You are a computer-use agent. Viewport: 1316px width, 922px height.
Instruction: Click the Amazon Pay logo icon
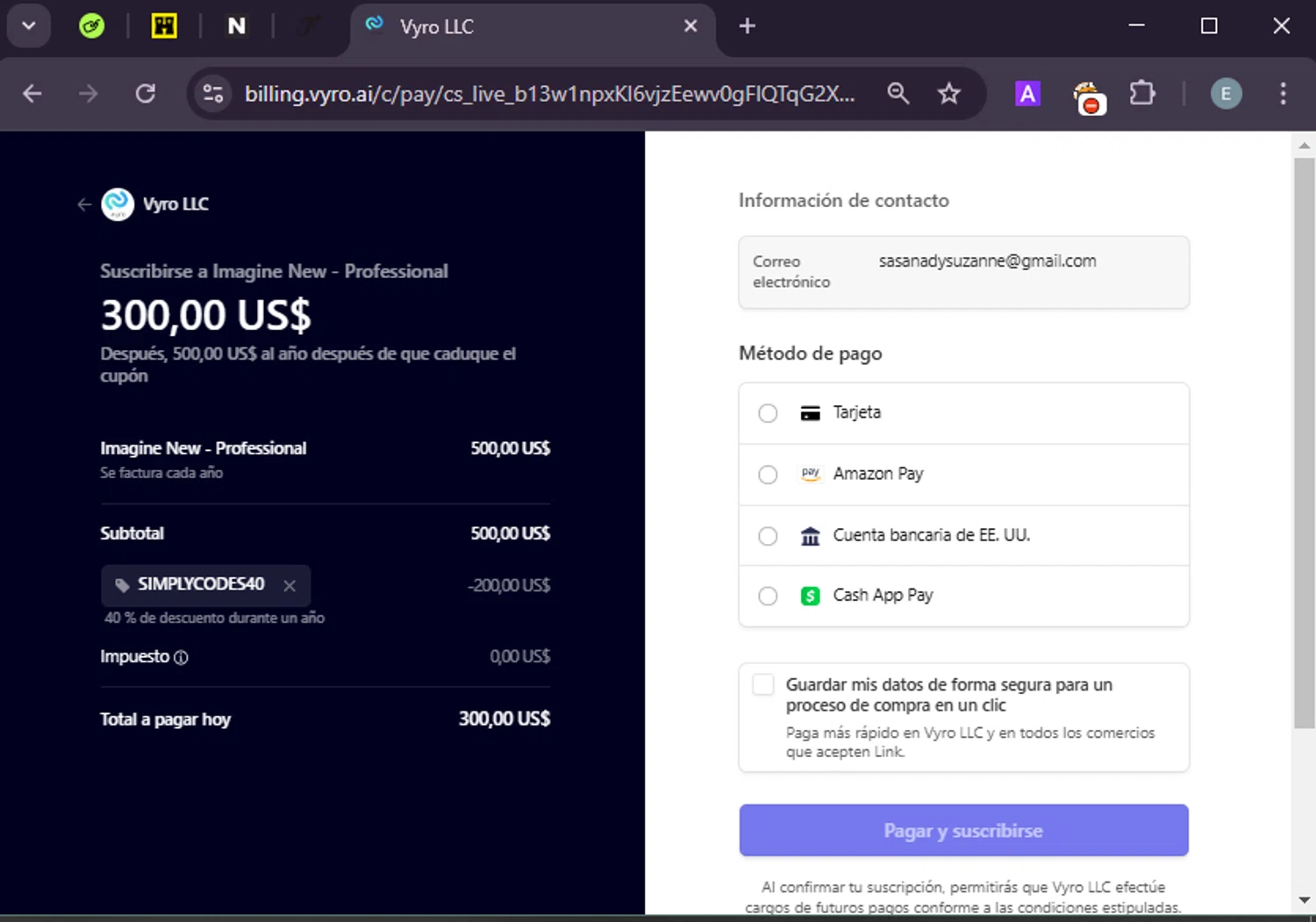[811, 474]
